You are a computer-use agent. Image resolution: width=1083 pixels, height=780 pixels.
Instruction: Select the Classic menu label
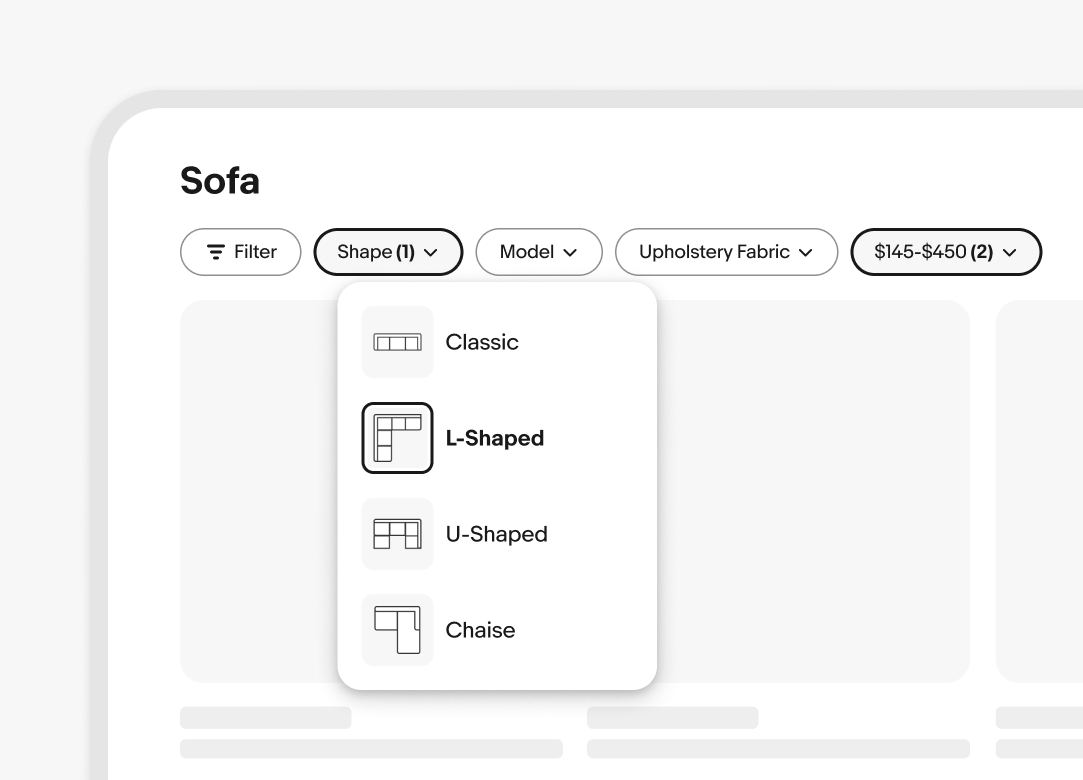482,342
